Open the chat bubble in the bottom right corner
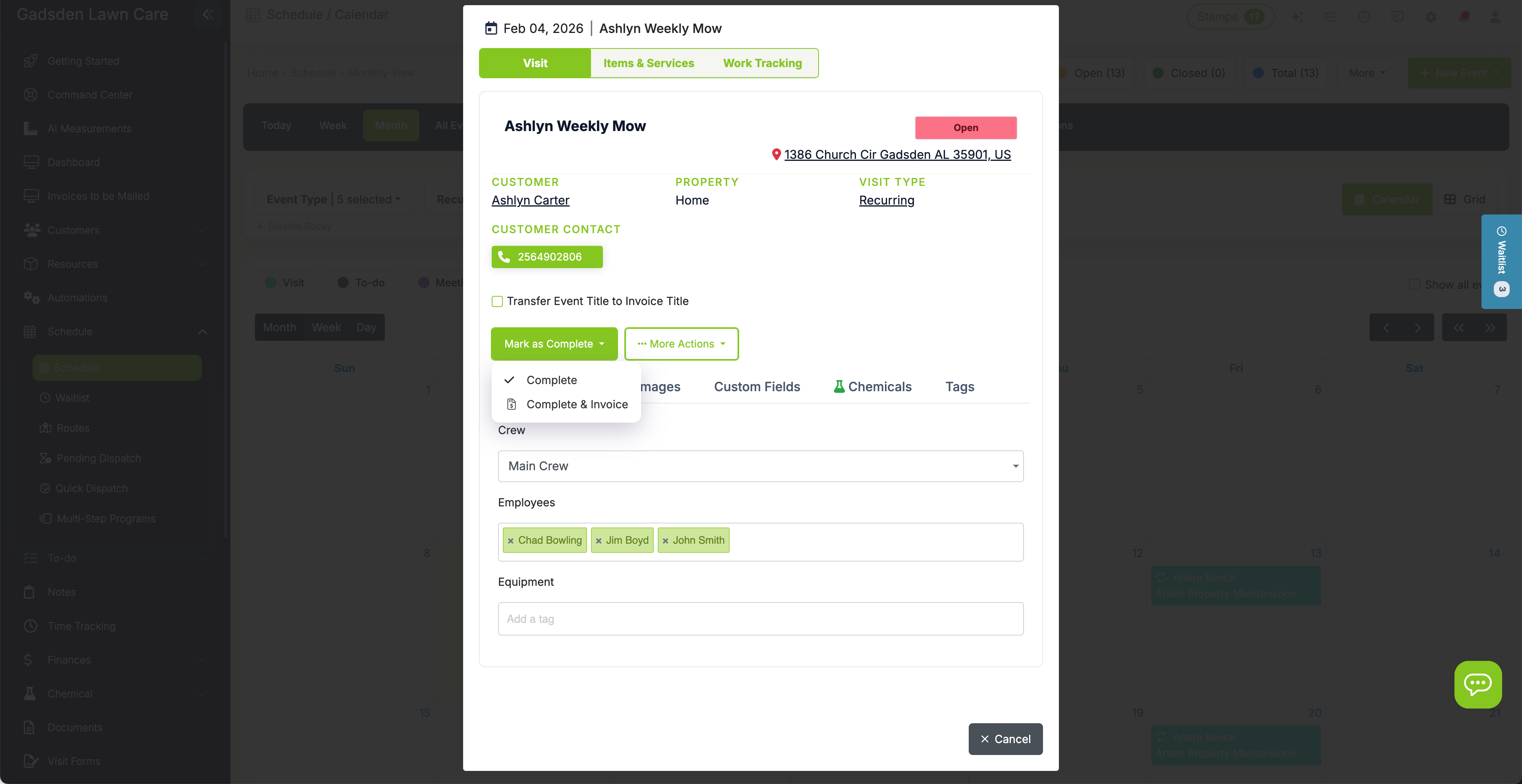This screenshot has width=1522, height=784. click(1478, 685)
